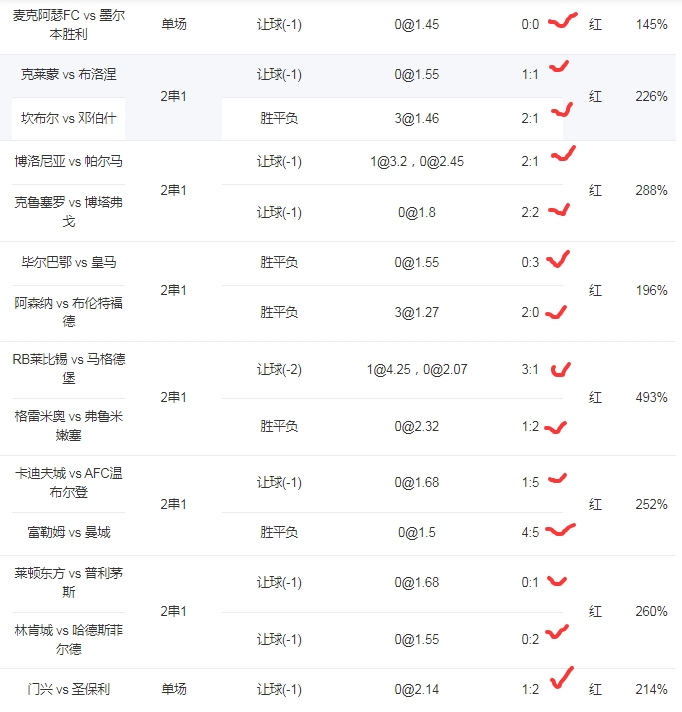Open the 坎布尔 vs 邓伯什 match
The width and height of the screenshot is (682, 712).
point(69,119)
